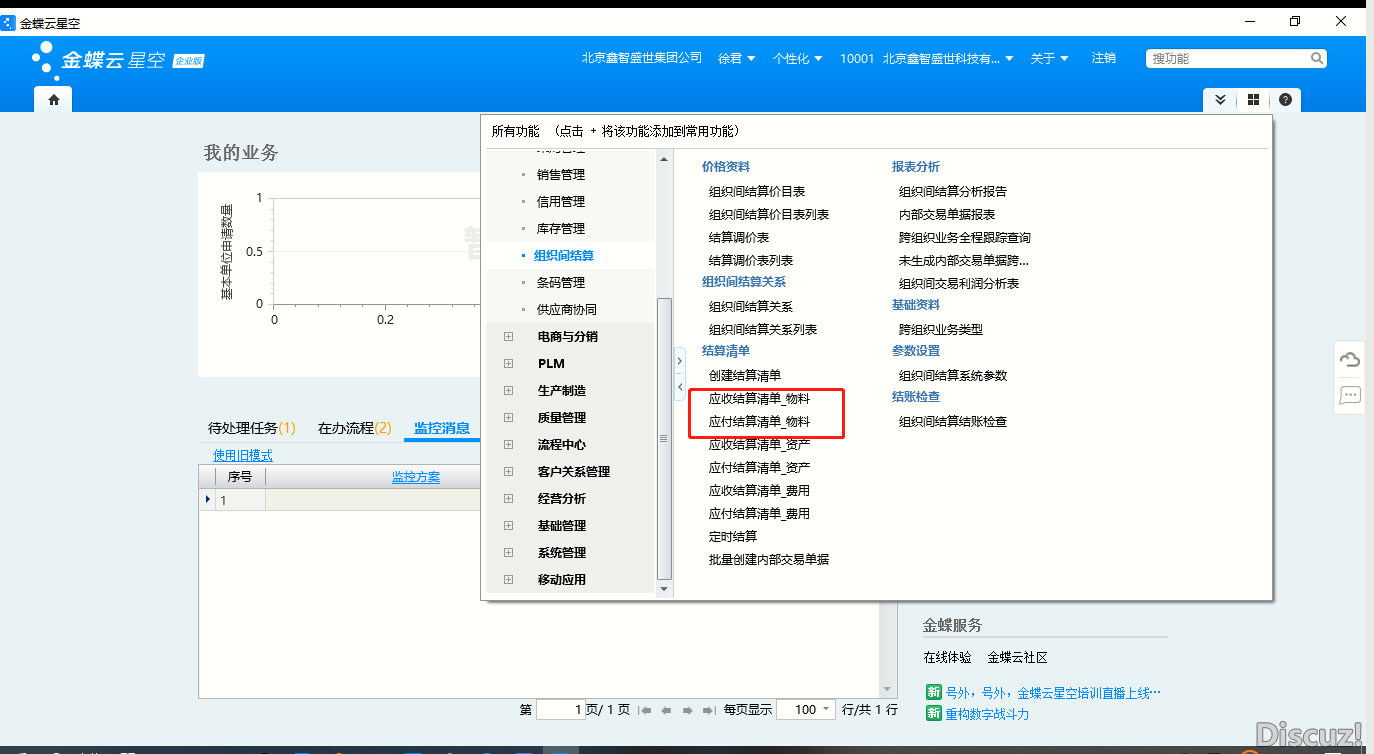Open news 号外，号外 training broadcast
The width and height of the screenshot is (1374, 754).
1053,692
